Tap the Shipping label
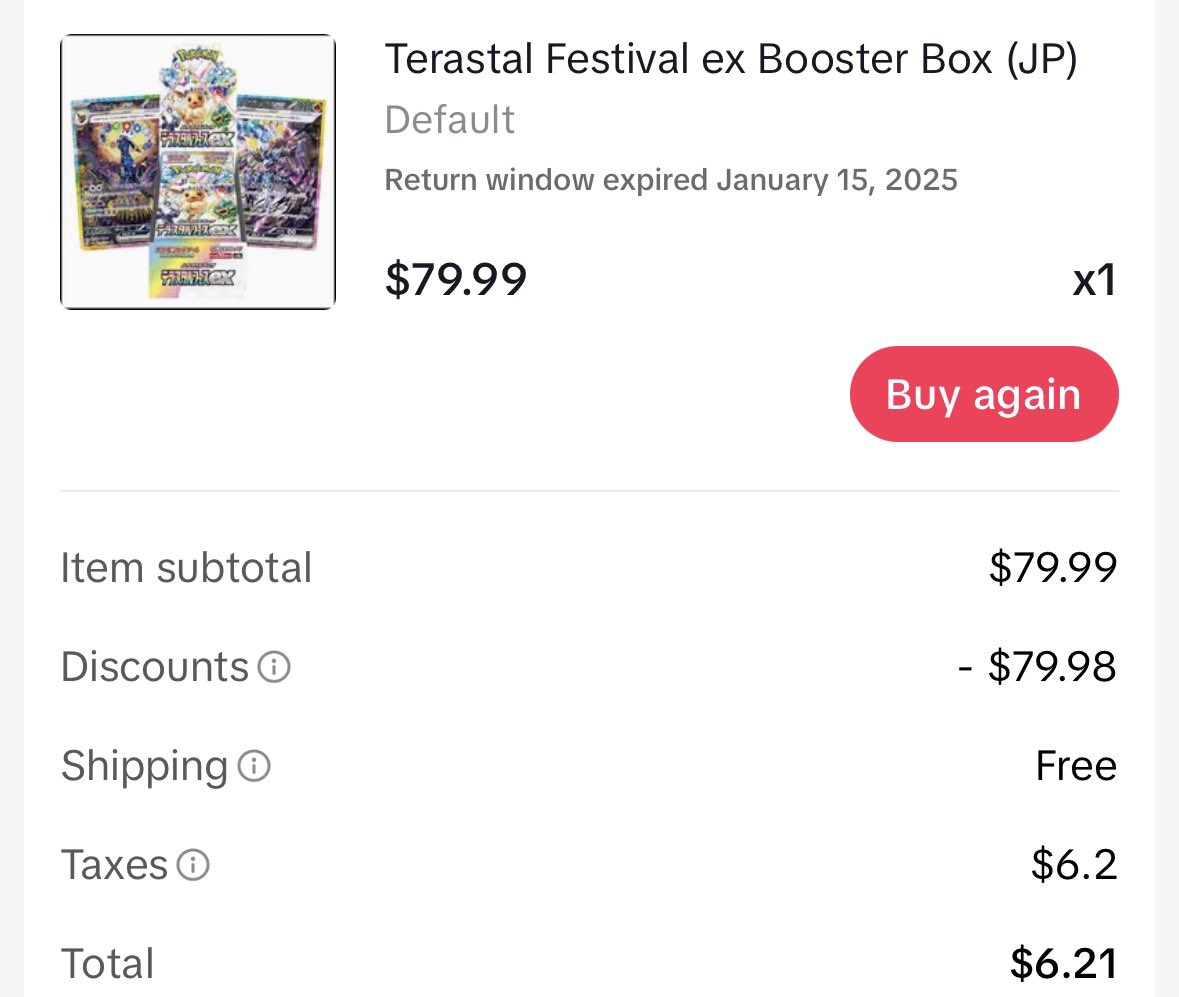This screenshot has width=1179, height=997. [144, 767]
